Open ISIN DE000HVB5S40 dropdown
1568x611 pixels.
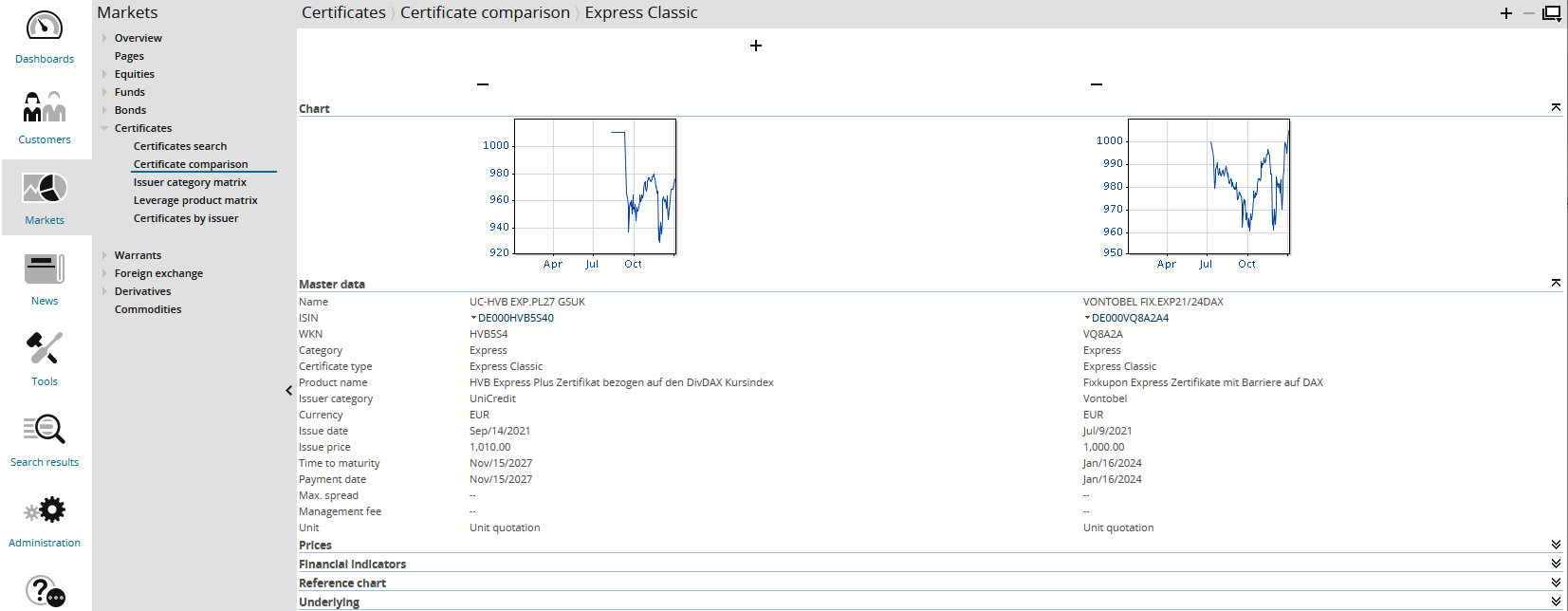(473, 318)
